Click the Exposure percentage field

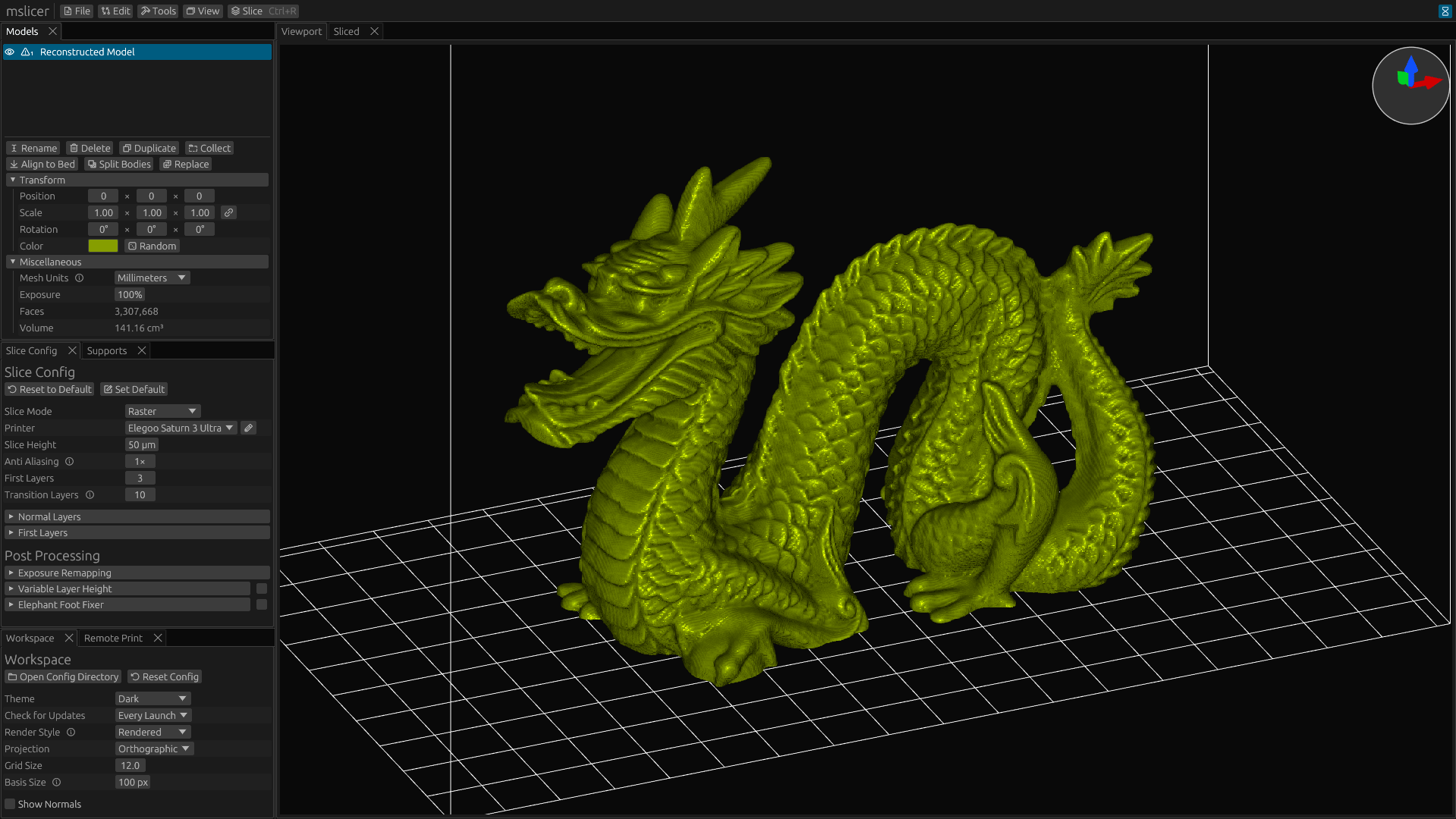coord(130,295)
